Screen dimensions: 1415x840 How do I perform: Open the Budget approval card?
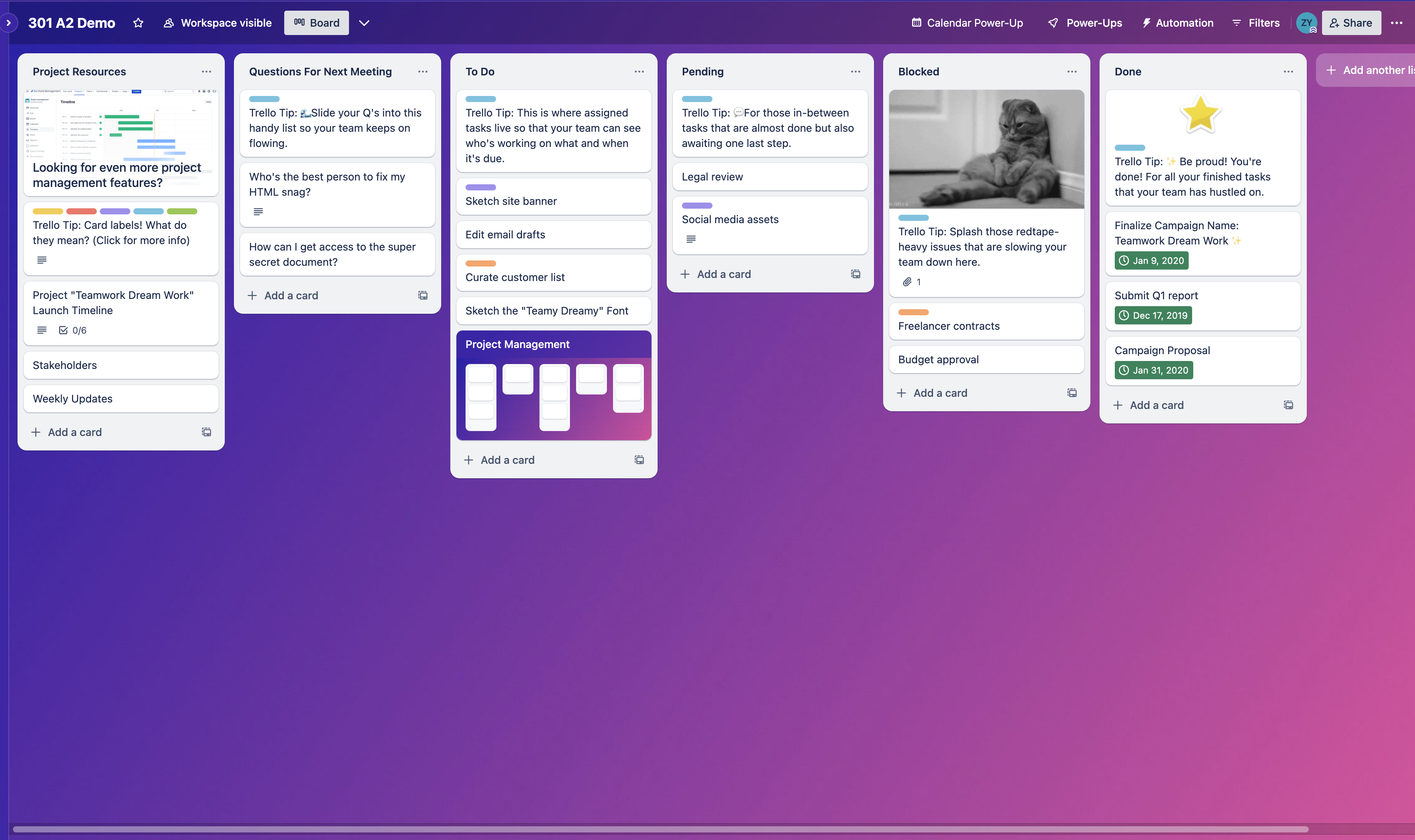pyautogui.click(x=986, y=359)
